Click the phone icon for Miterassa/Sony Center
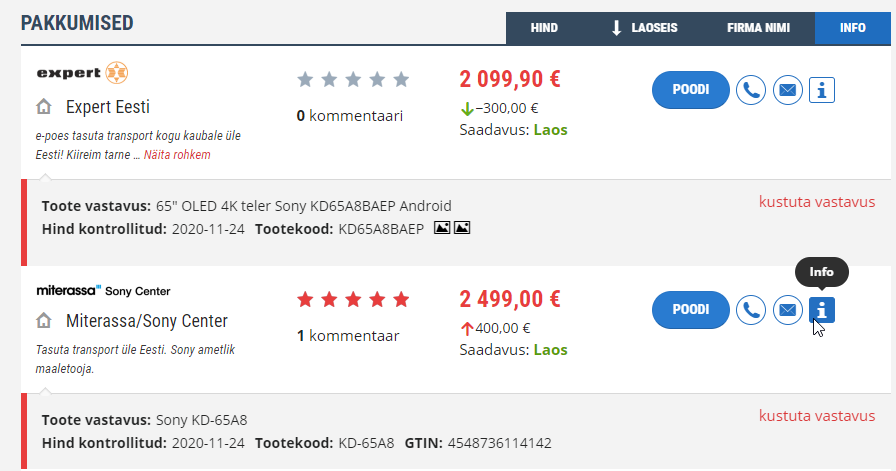Viewport: 896px width, 471px height. (x=750, y=310)
